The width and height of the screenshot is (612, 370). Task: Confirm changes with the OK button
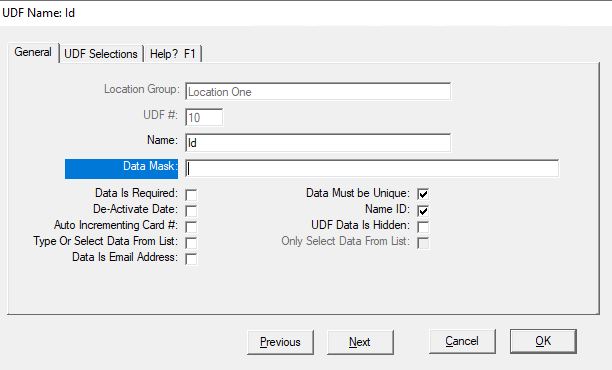point(543,342)
